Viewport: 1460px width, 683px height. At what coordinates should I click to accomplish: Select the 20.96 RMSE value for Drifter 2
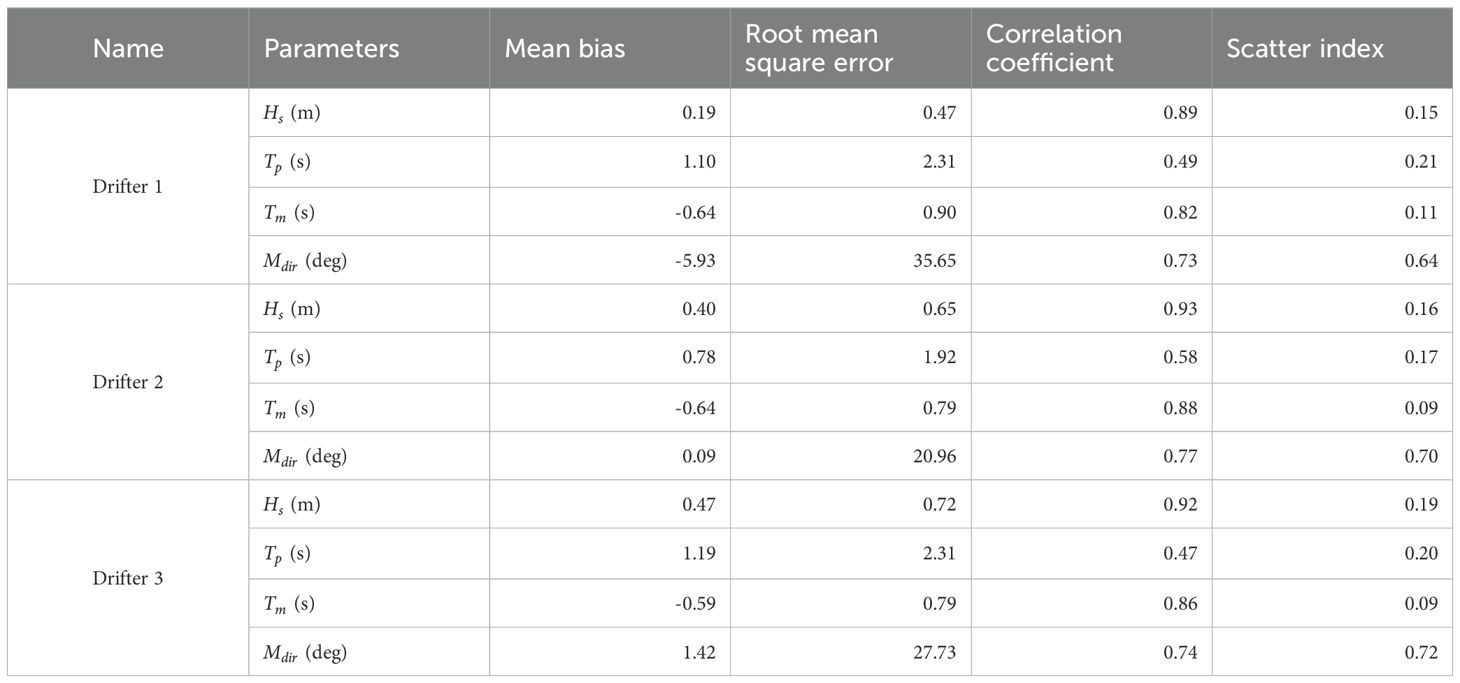[x=934, y=457]
